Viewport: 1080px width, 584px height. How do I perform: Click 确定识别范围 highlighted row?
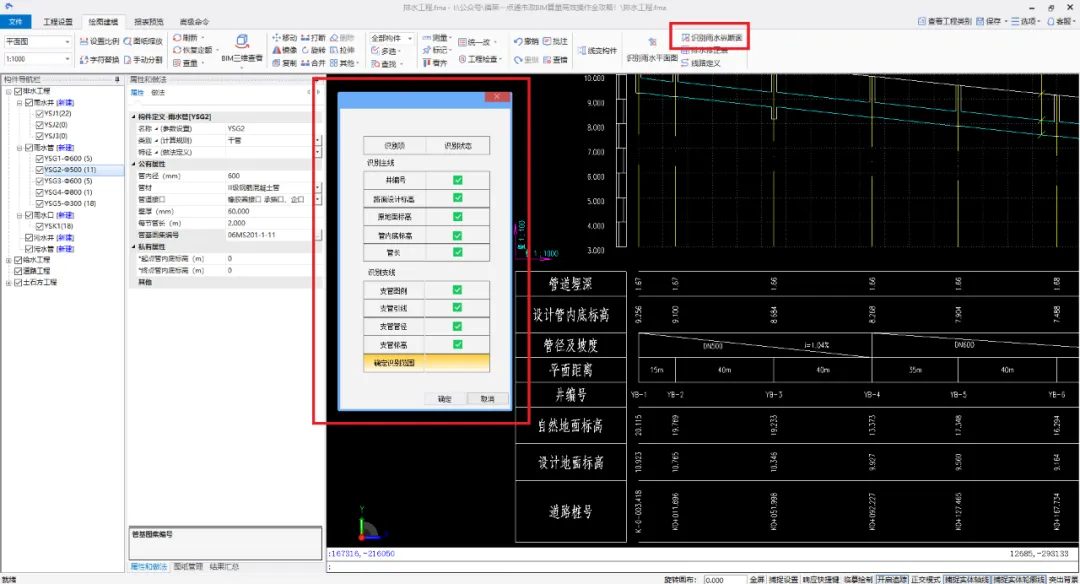(x=426, y=362)
